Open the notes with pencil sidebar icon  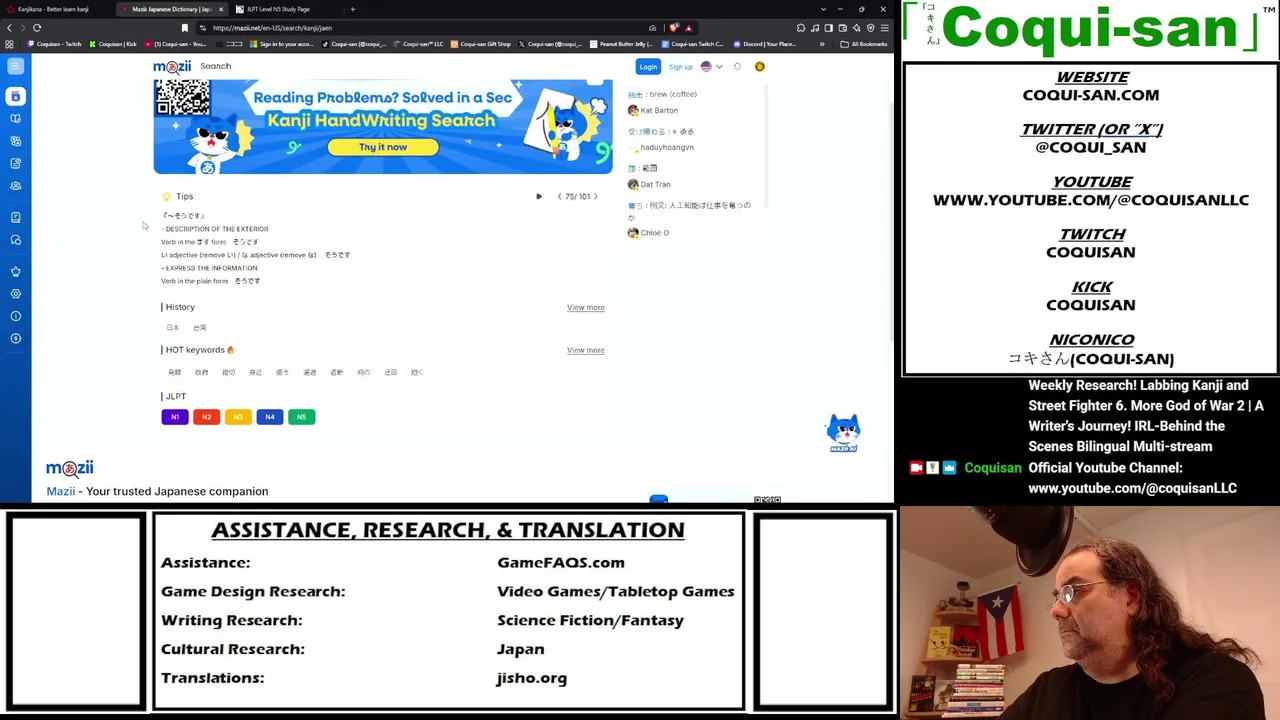(x=15, y=163)
